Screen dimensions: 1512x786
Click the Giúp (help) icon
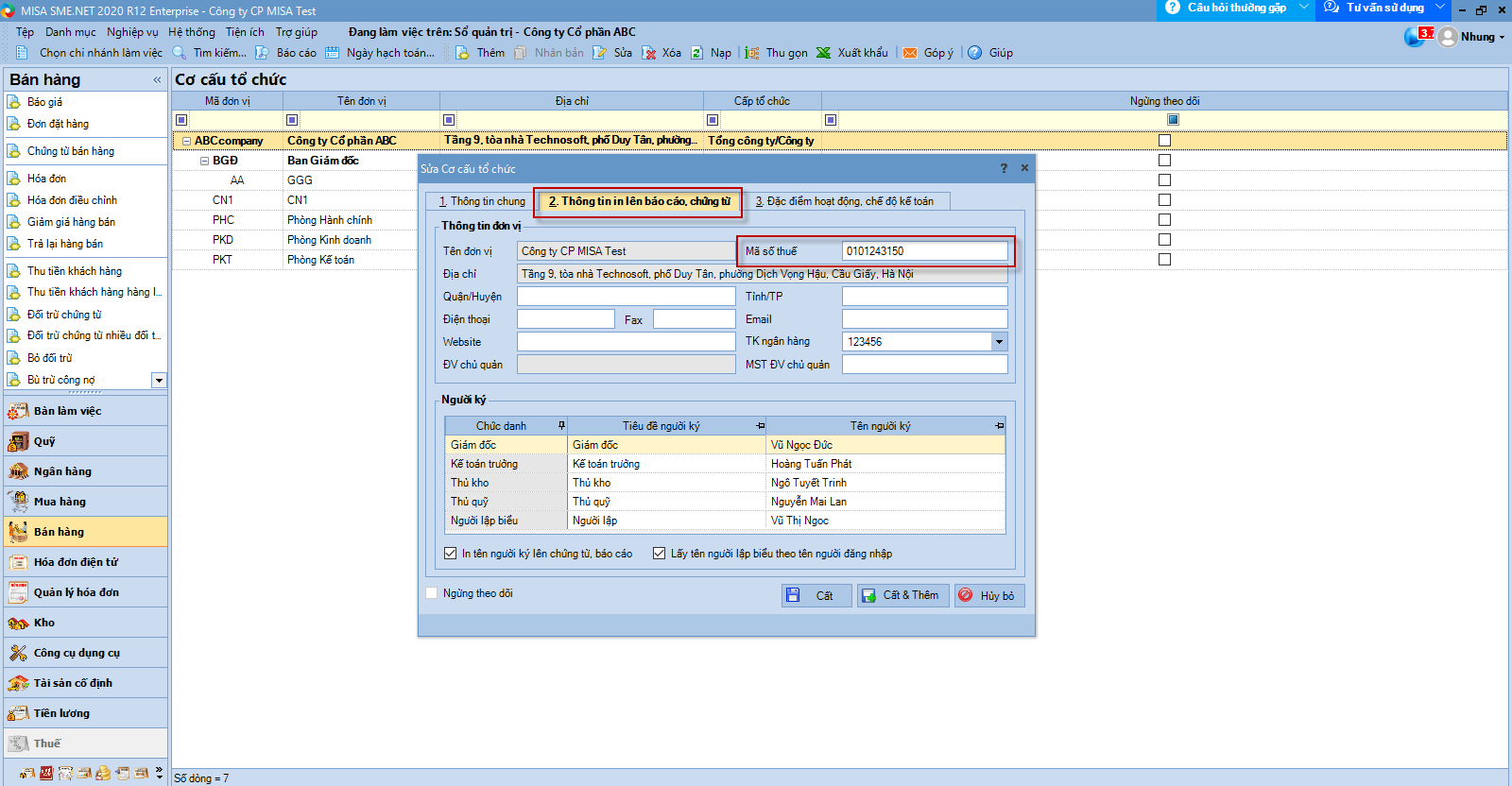click(x=975, y=53)
